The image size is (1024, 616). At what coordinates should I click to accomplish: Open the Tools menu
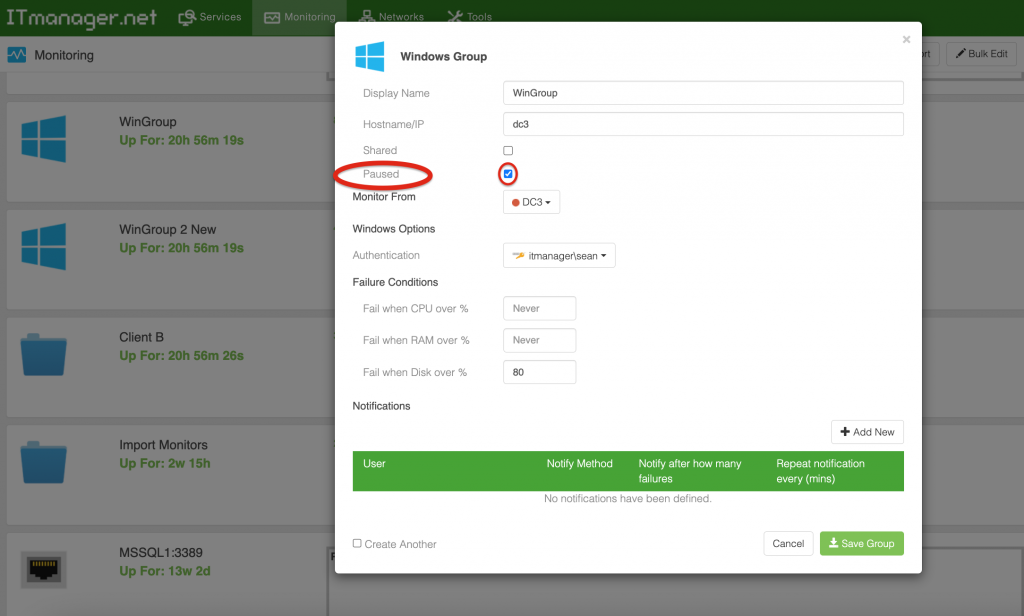(x=469, y=17)
